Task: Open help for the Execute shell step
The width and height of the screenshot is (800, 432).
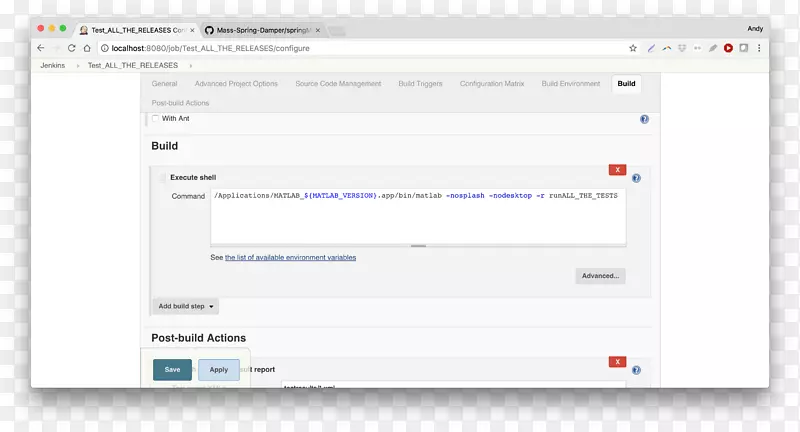Action: click(x=636, y=178)
